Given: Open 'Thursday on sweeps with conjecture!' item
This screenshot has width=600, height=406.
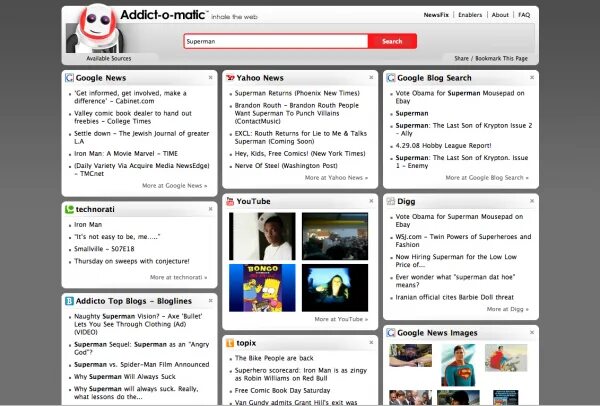Looking at the screenshot, I should [x=132, y=261].
